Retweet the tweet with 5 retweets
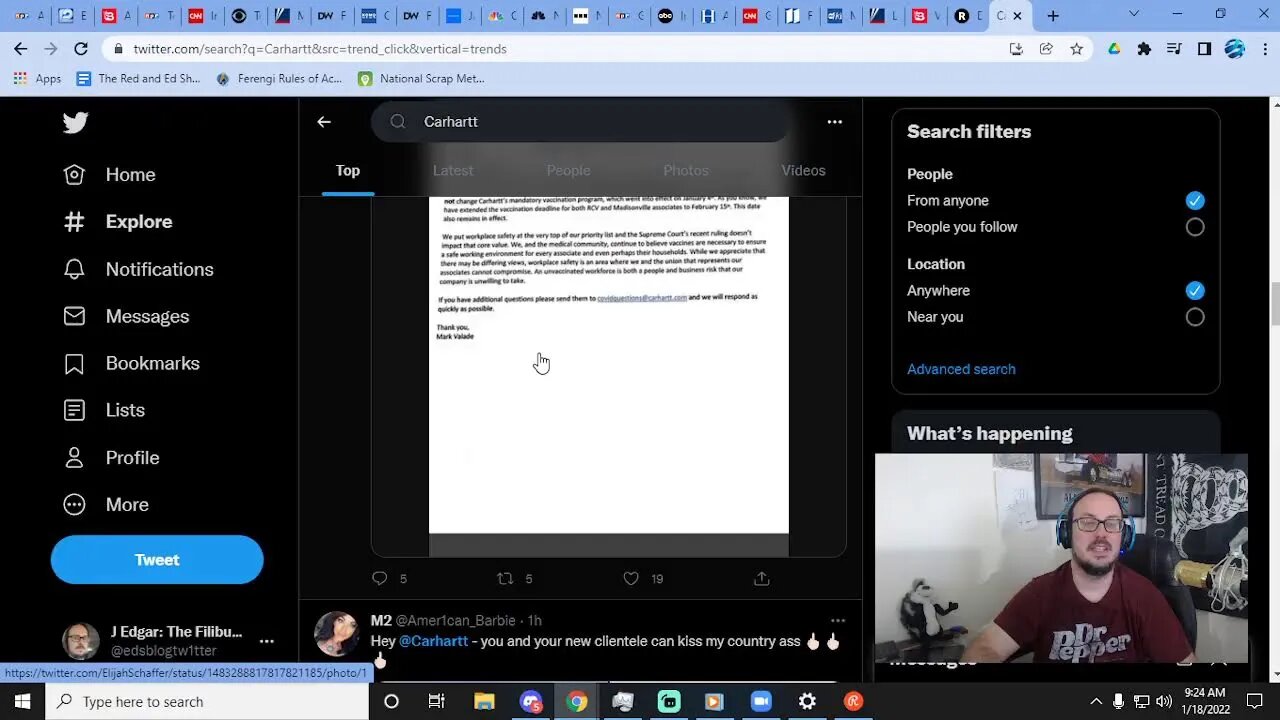Viewport: 1280px width, 720px height. (515, 578)
